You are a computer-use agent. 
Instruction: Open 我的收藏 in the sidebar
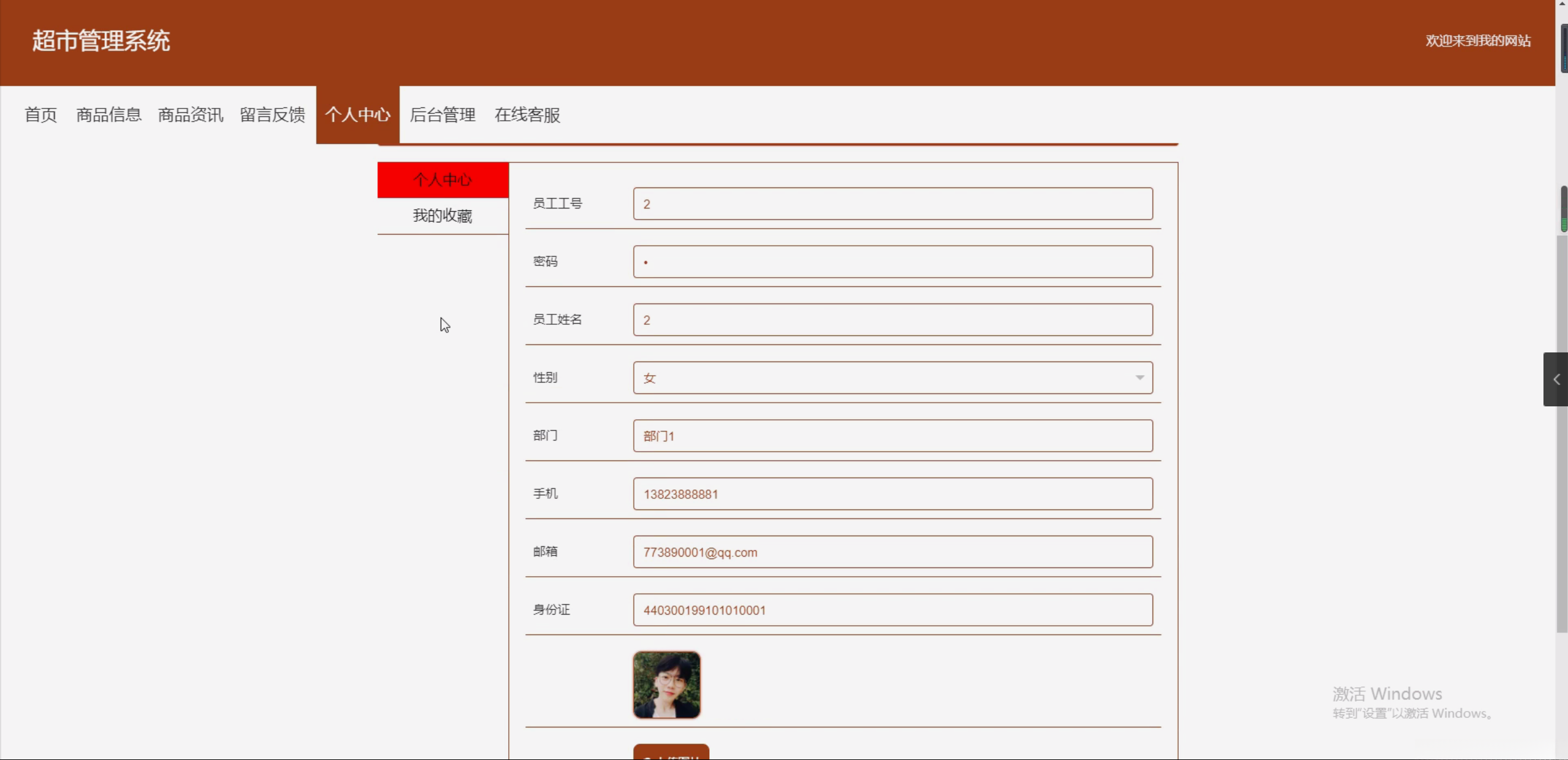(443, 216)
